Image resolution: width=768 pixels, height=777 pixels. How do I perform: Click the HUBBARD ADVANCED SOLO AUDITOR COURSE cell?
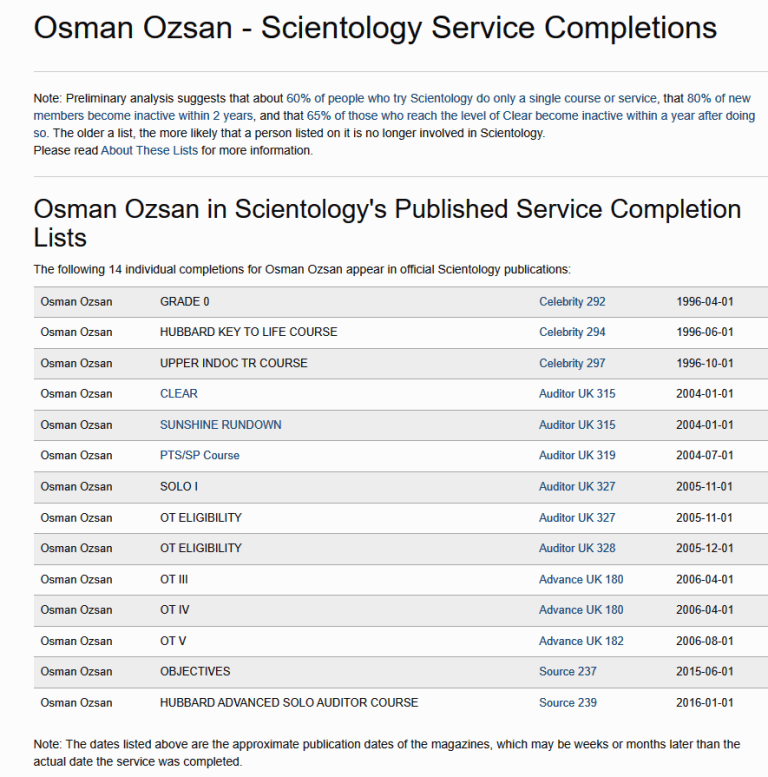289,703
